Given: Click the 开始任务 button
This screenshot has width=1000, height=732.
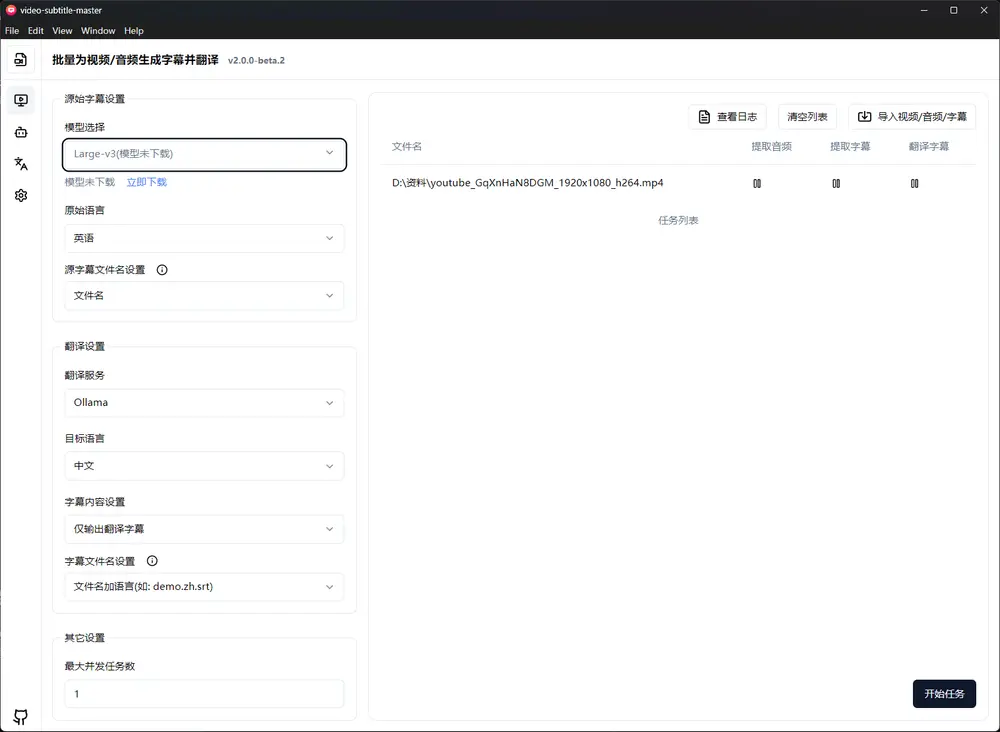Looking at the screenshot, I should coord(943,694).
